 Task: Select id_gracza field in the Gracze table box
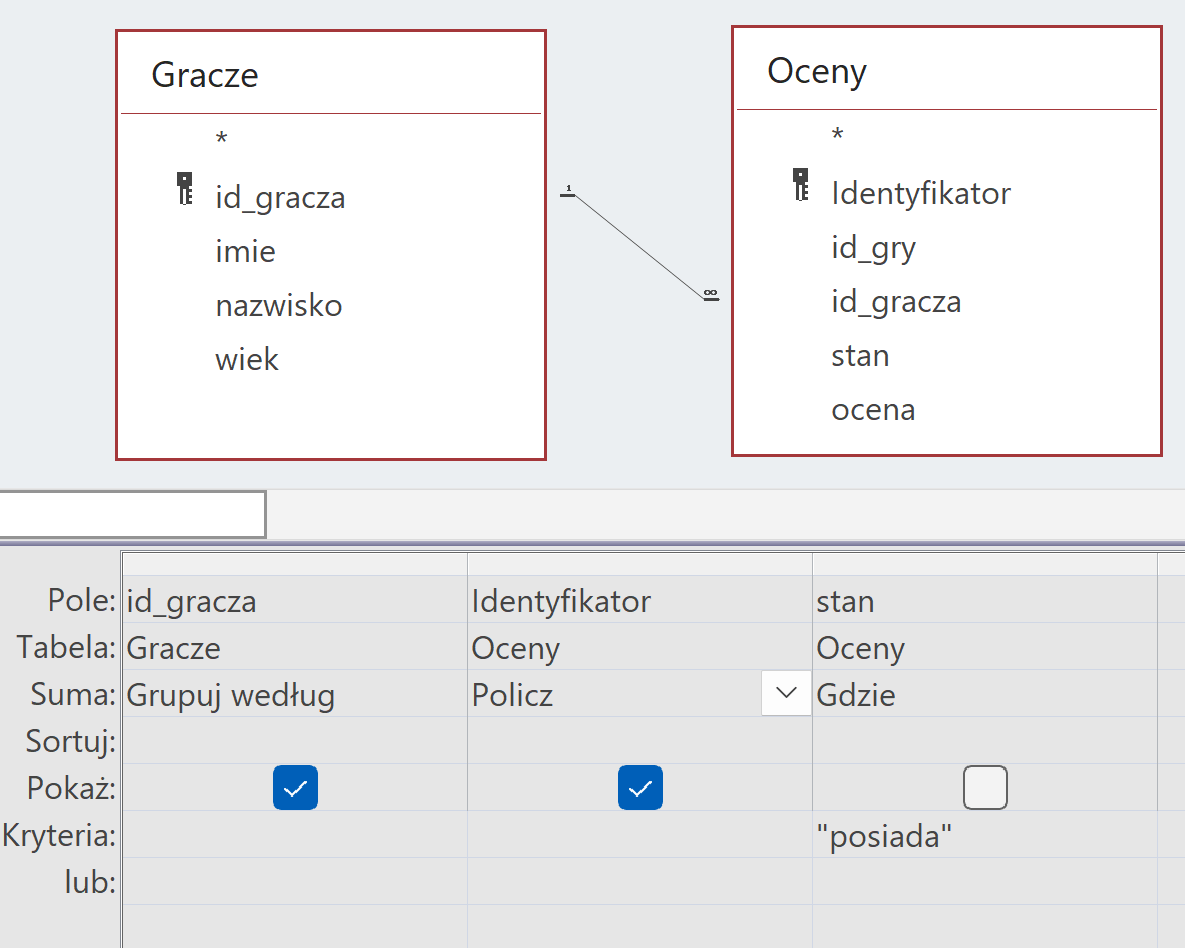[280, 198]
